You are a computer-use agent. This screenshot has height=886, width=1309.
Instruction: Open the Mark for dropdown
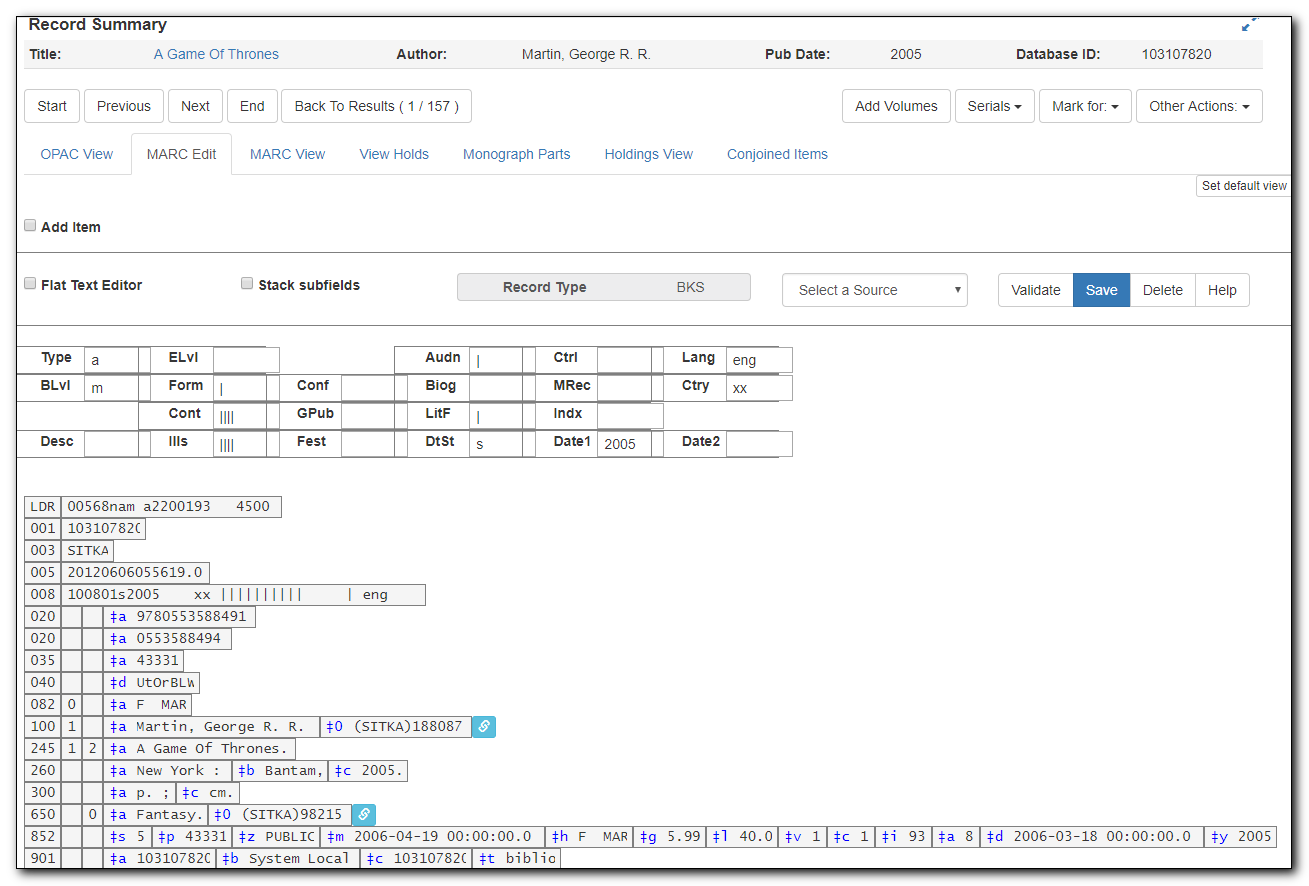(1085, 106)
